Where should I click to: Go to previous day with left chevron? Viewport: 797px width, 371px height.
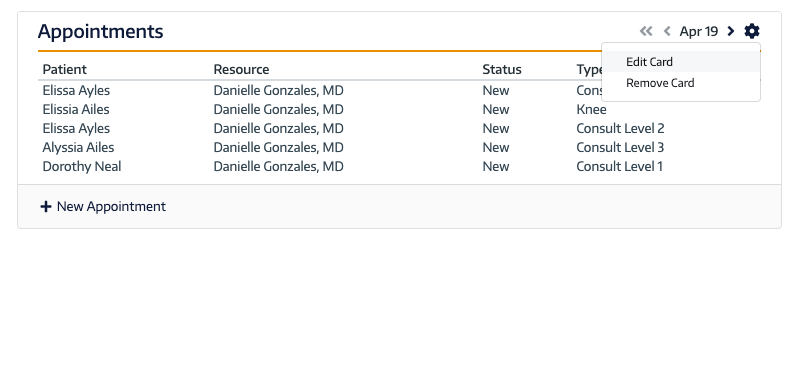point(667,32)
